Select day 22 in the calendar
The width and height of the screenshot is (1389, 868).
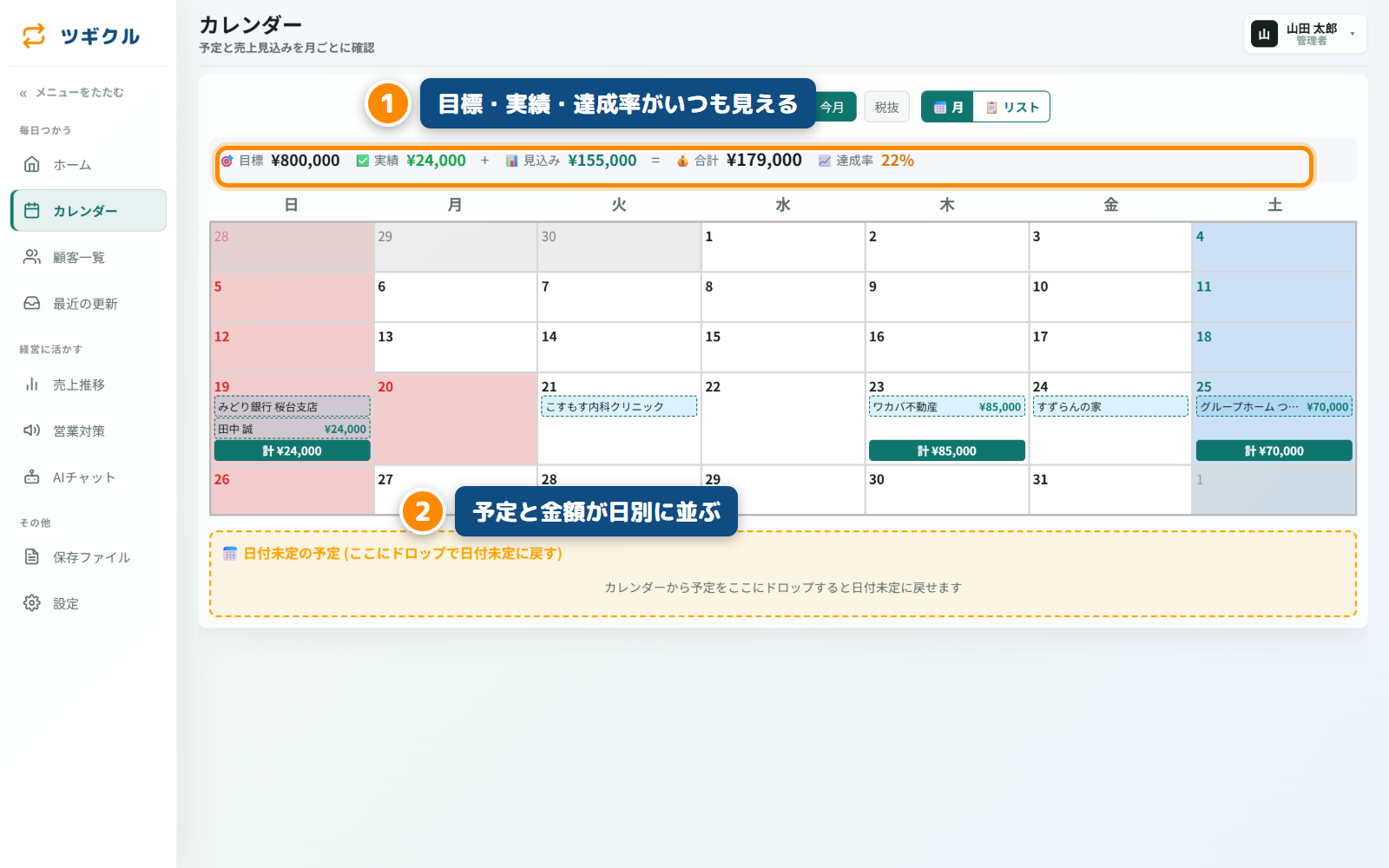[x=783, y=418]
